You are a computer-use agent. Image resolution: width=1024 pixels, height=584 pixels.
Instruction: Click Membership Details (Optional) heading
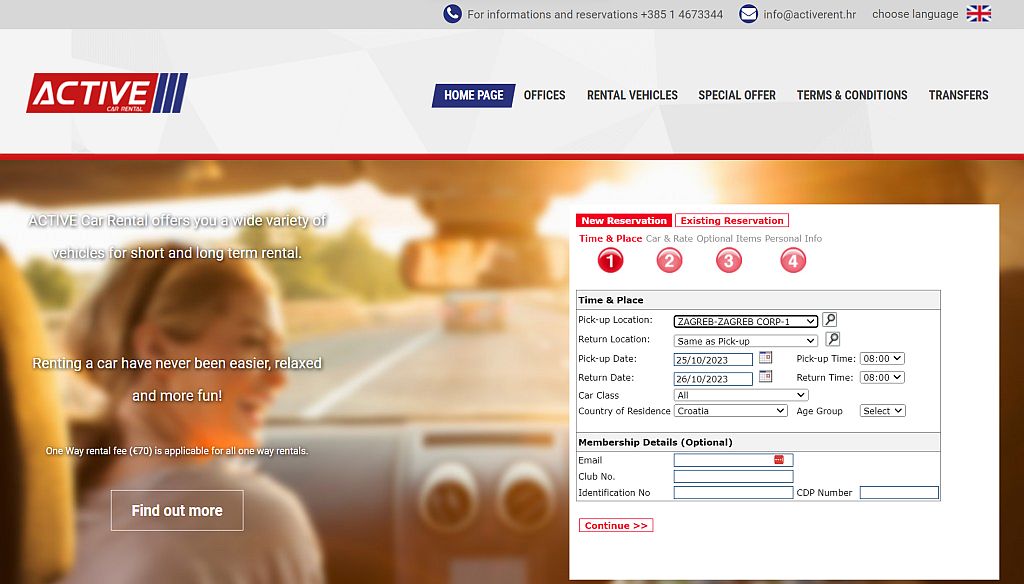tap(655, 442)
